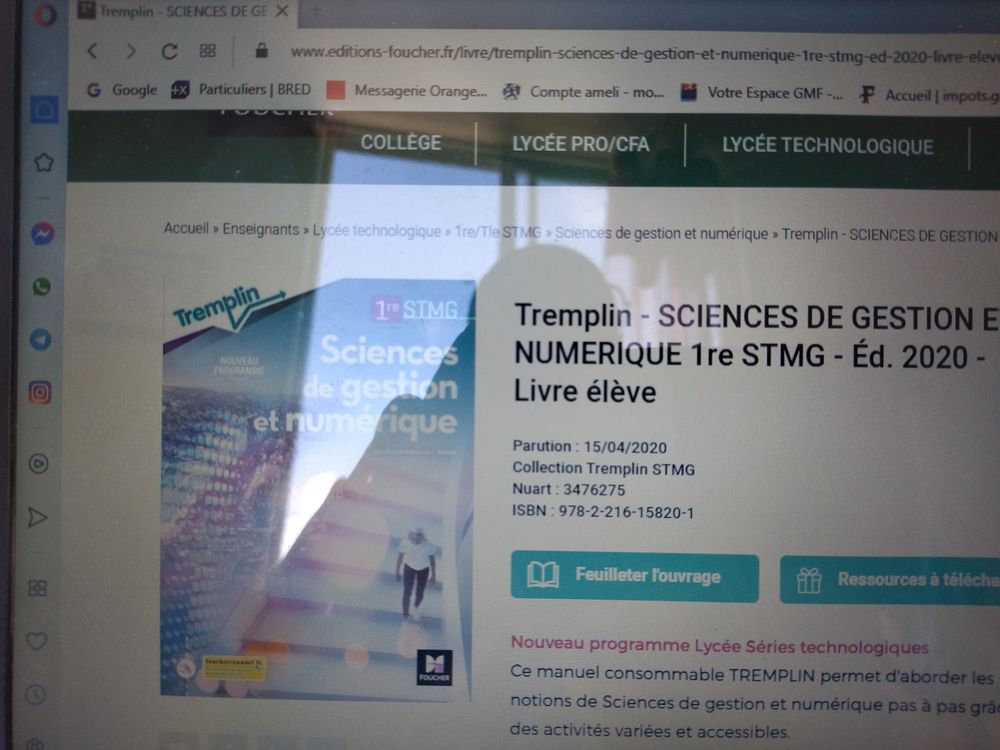Click the padlock site security icon
The height and width of the screenshot is (750, 1000).
pos(261,50)
